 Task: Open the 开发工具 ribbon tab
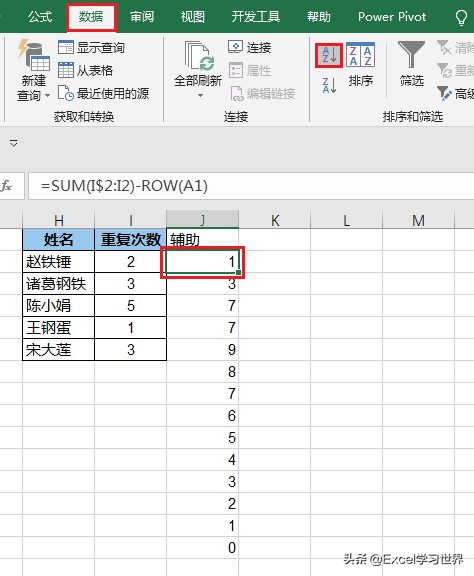[x=256, y=17]
